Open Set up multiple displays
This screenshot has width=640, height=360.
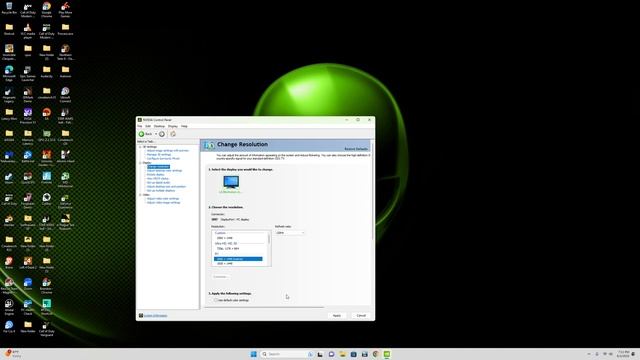(161, 191)
